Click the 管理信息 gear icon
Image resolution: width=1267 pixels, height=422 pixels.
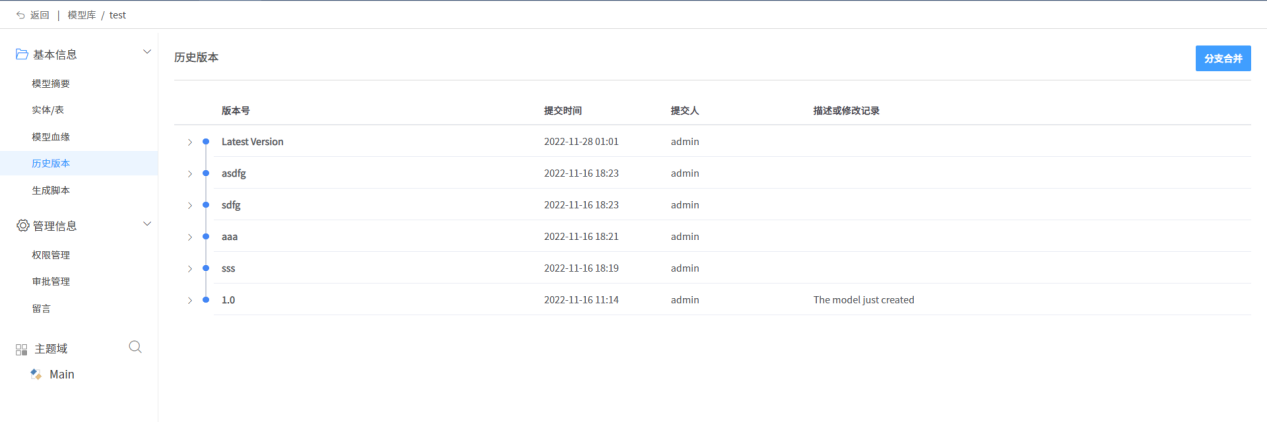click(22, 225)
